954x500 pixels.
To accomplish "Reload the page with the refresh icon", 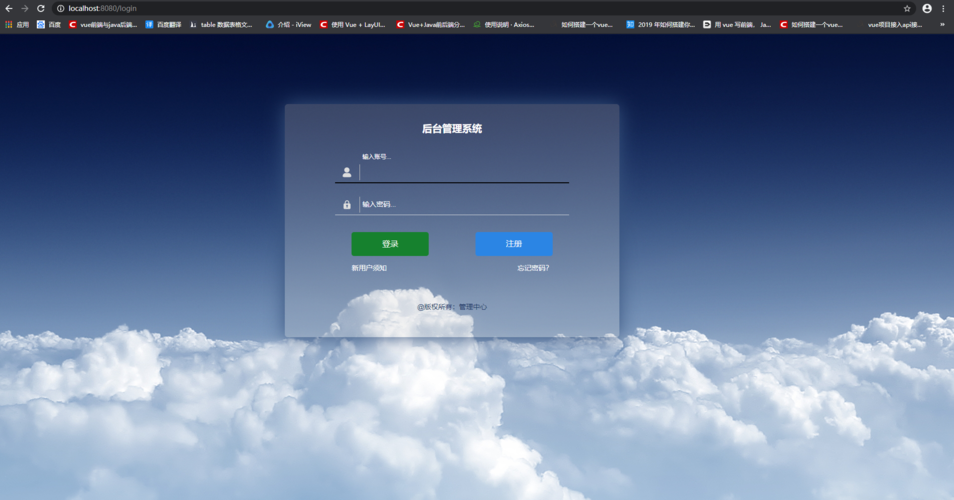I will coord(41,9).
